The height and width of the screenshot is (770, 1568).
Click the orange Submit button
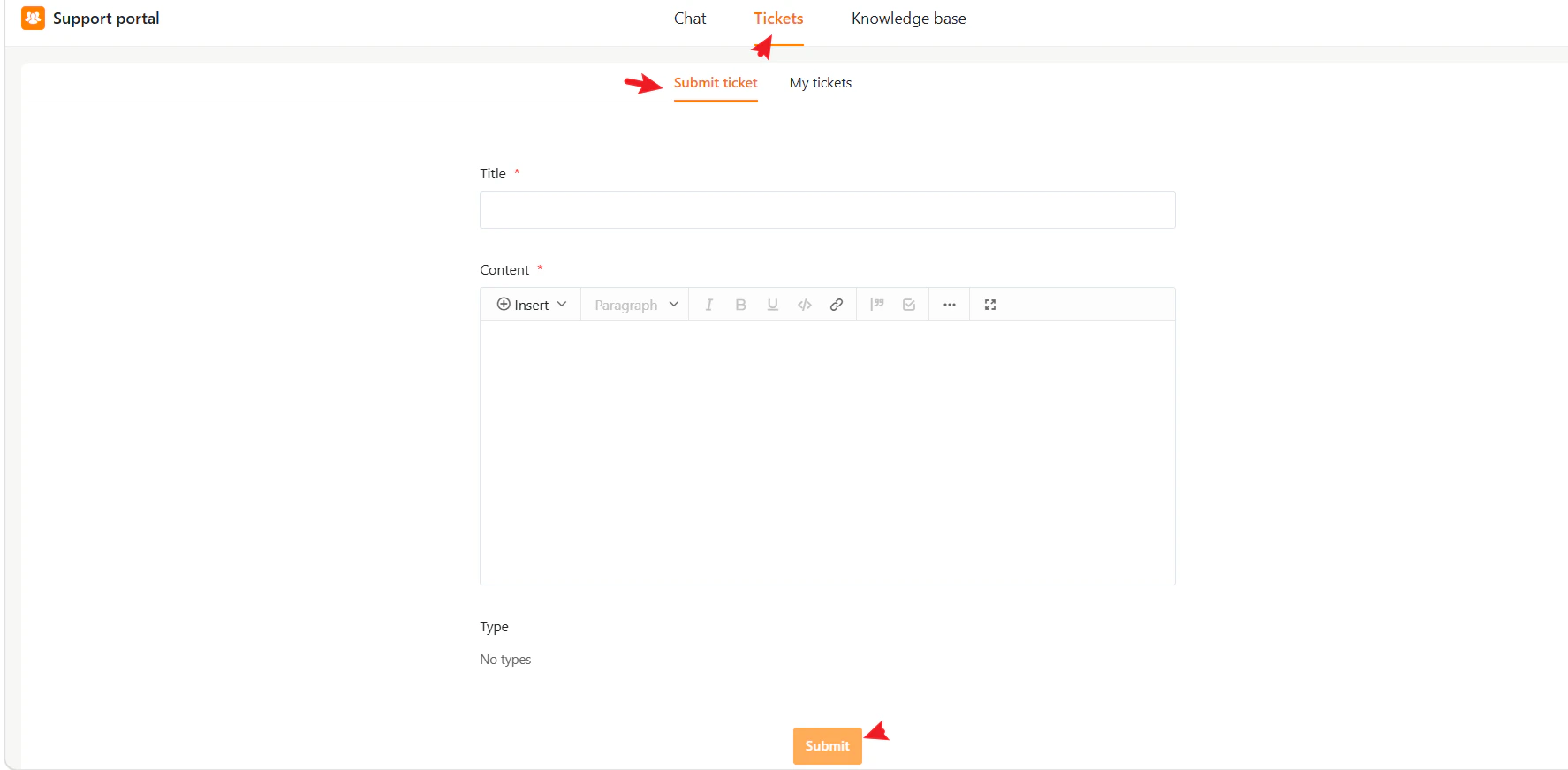click(827, 746)
